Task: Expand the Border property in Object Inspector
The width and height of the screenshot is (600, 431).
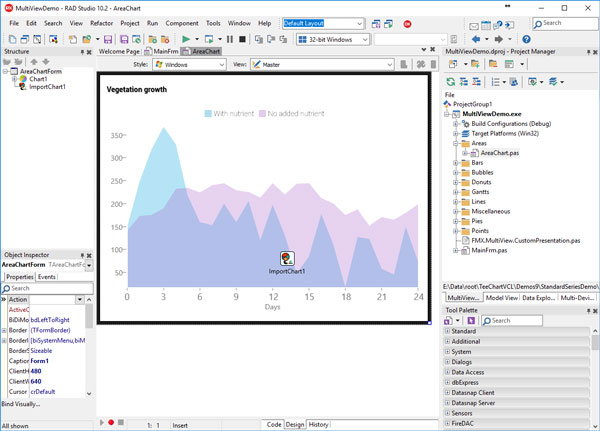Action: (5, 330)
